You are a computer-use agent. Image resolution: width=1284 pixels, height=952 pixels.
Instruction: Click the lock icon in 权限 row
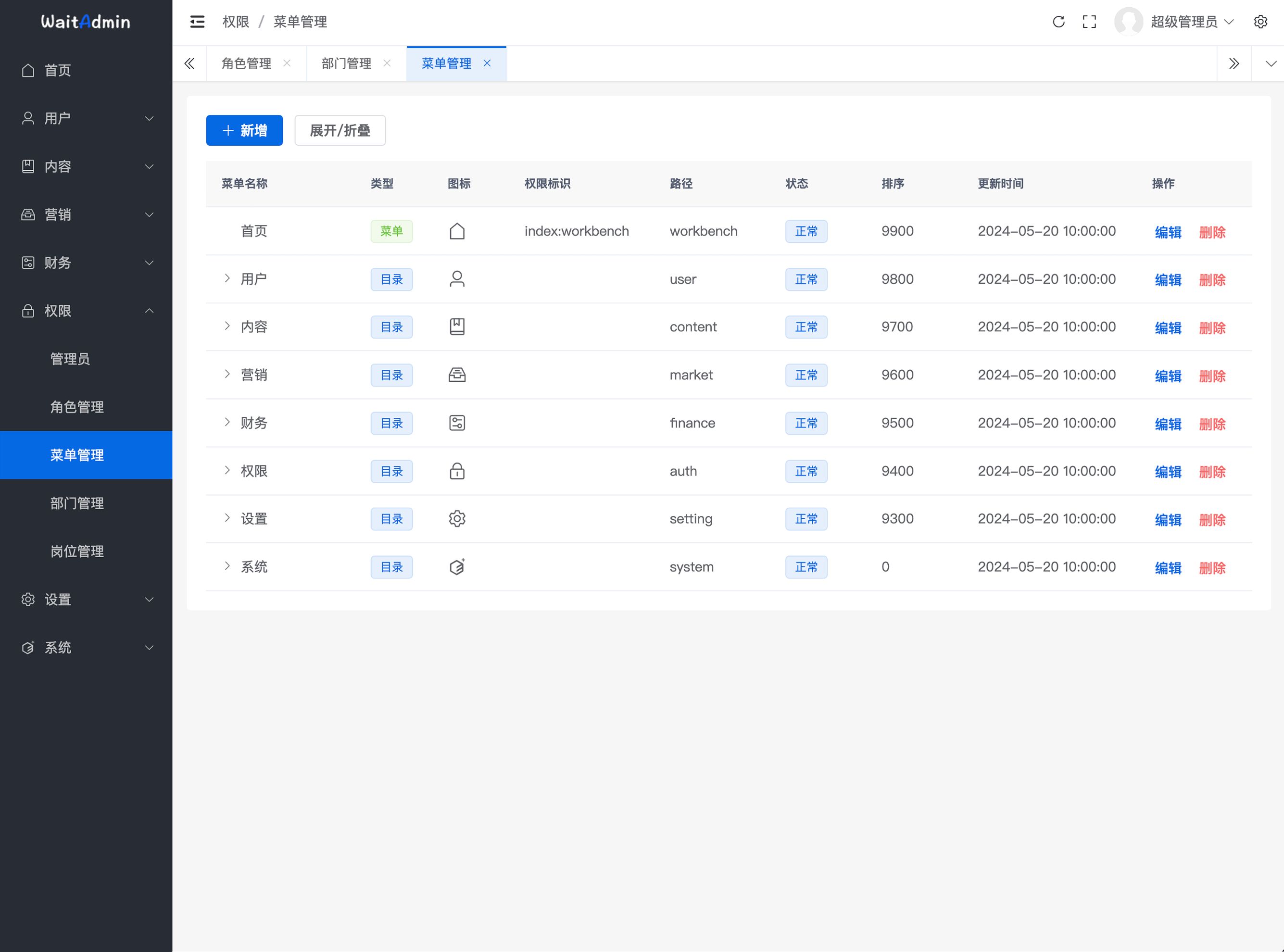click(457, 471)
